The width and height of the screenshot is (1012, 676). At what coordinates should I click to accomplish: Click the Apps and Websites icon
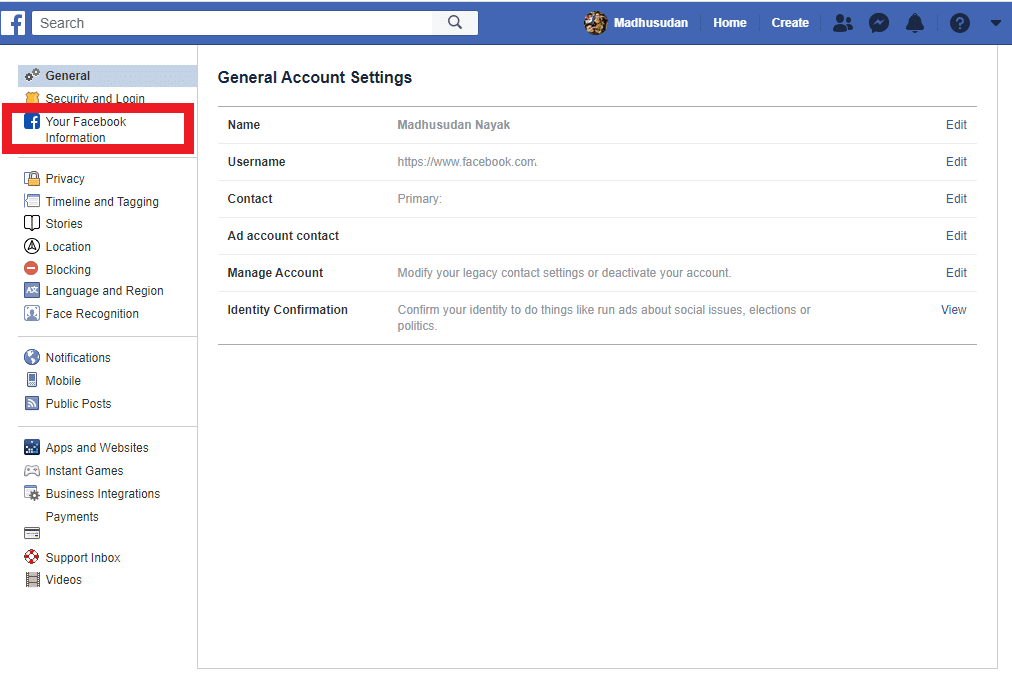32,447
